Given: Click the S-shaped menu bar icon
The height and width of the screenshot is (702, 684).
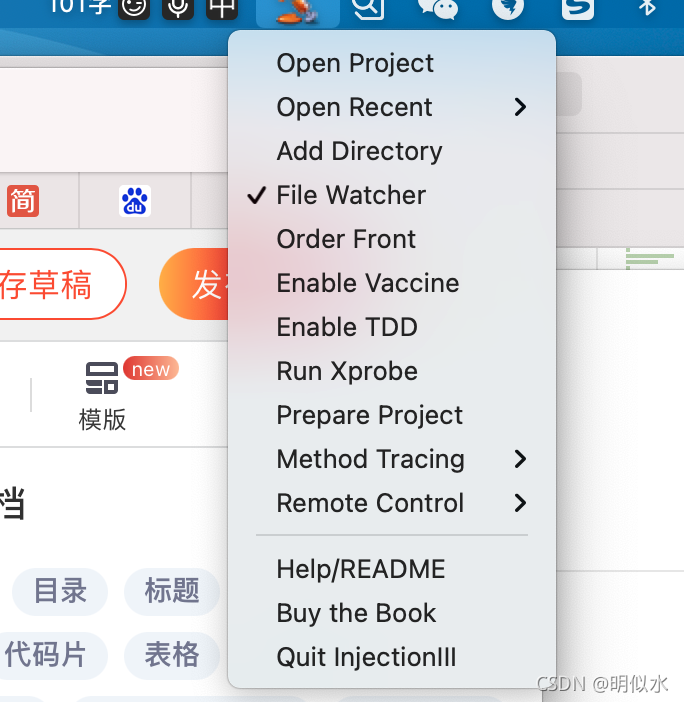Looking at the screenshot, I should click(578, 9).
